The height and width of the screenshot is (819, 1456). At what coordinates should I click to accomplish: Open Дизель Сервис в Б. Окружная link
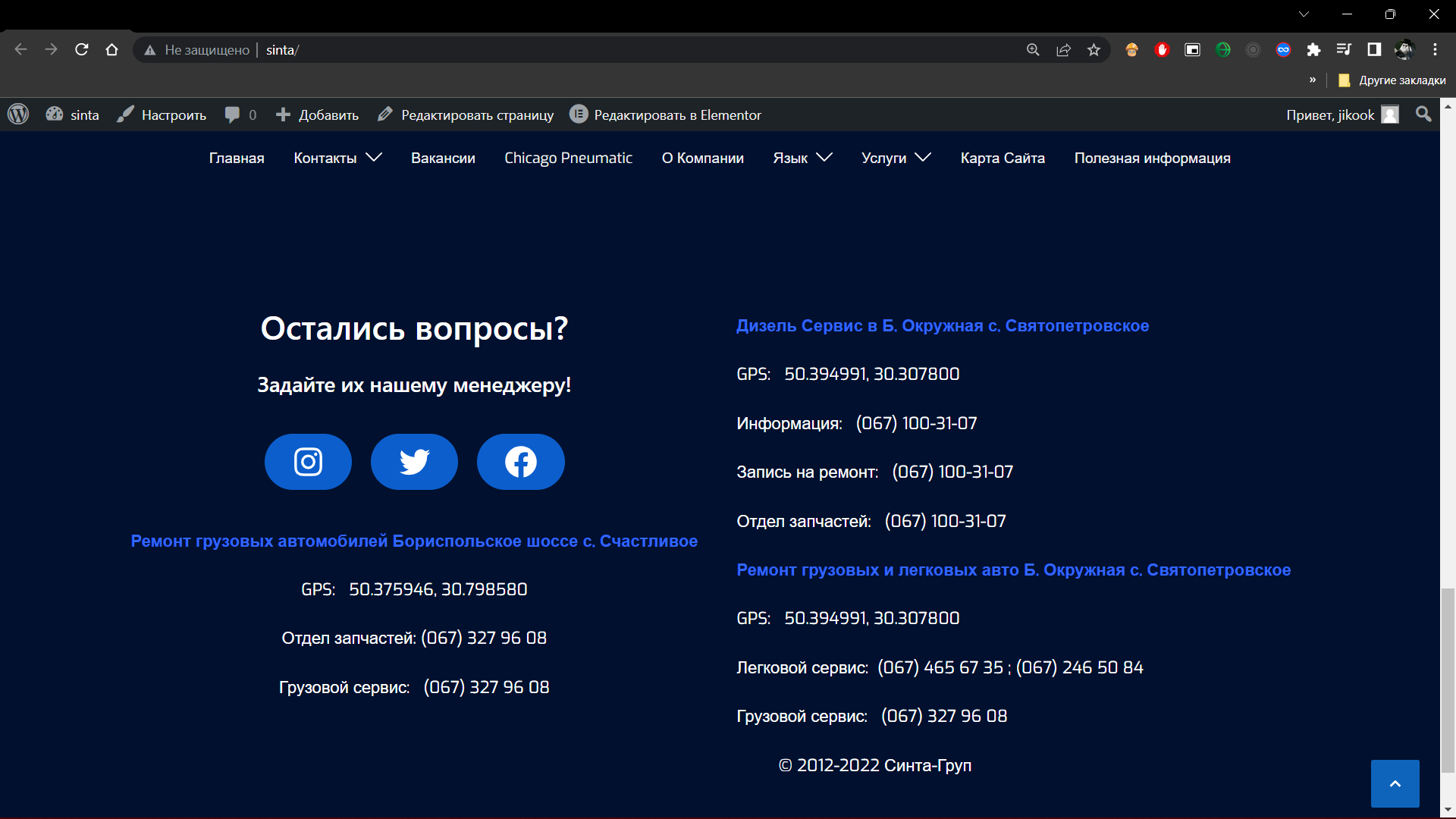click(943, 325)
